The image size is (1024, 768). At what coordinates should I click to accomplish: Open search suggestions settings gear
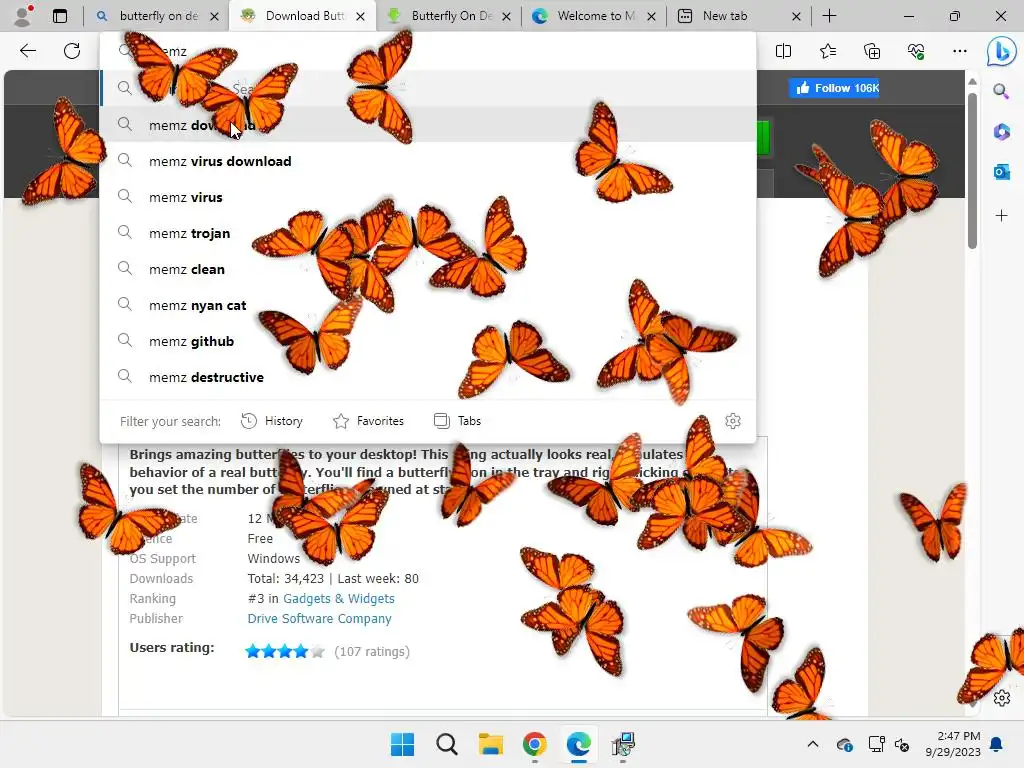[733, 421]
